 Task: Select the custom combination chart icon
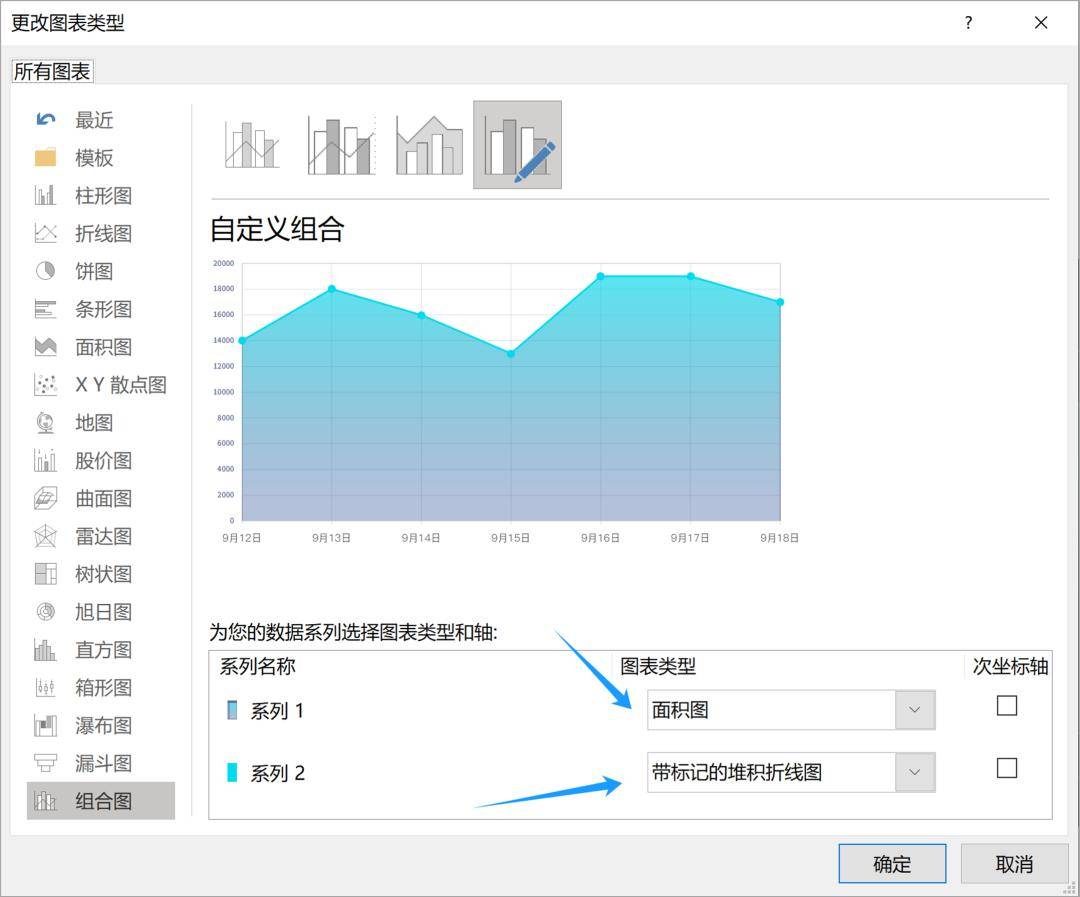coord(517,145)
